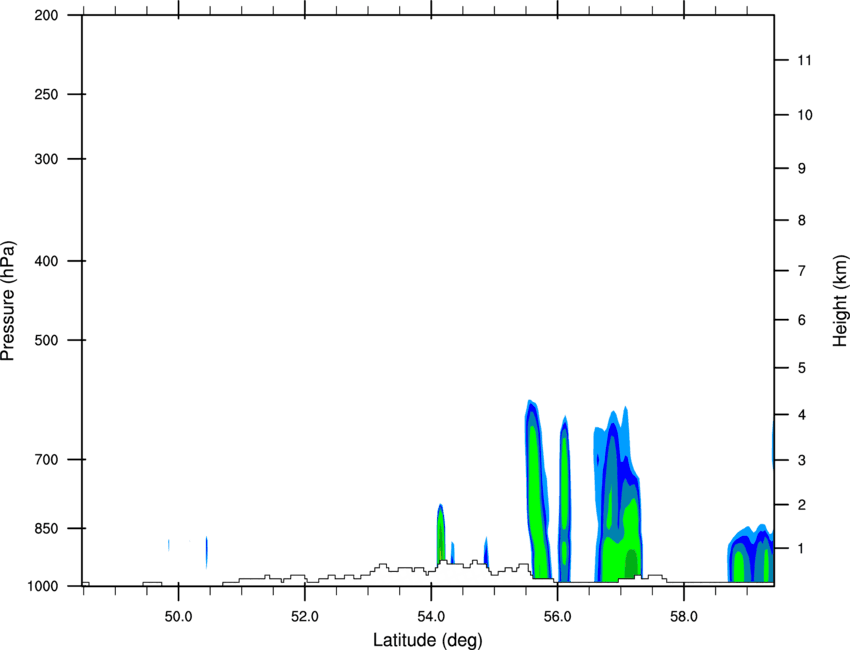Click the 200 pressure tick label
Viewport: 850px width, 650px height.
(47, 15)
